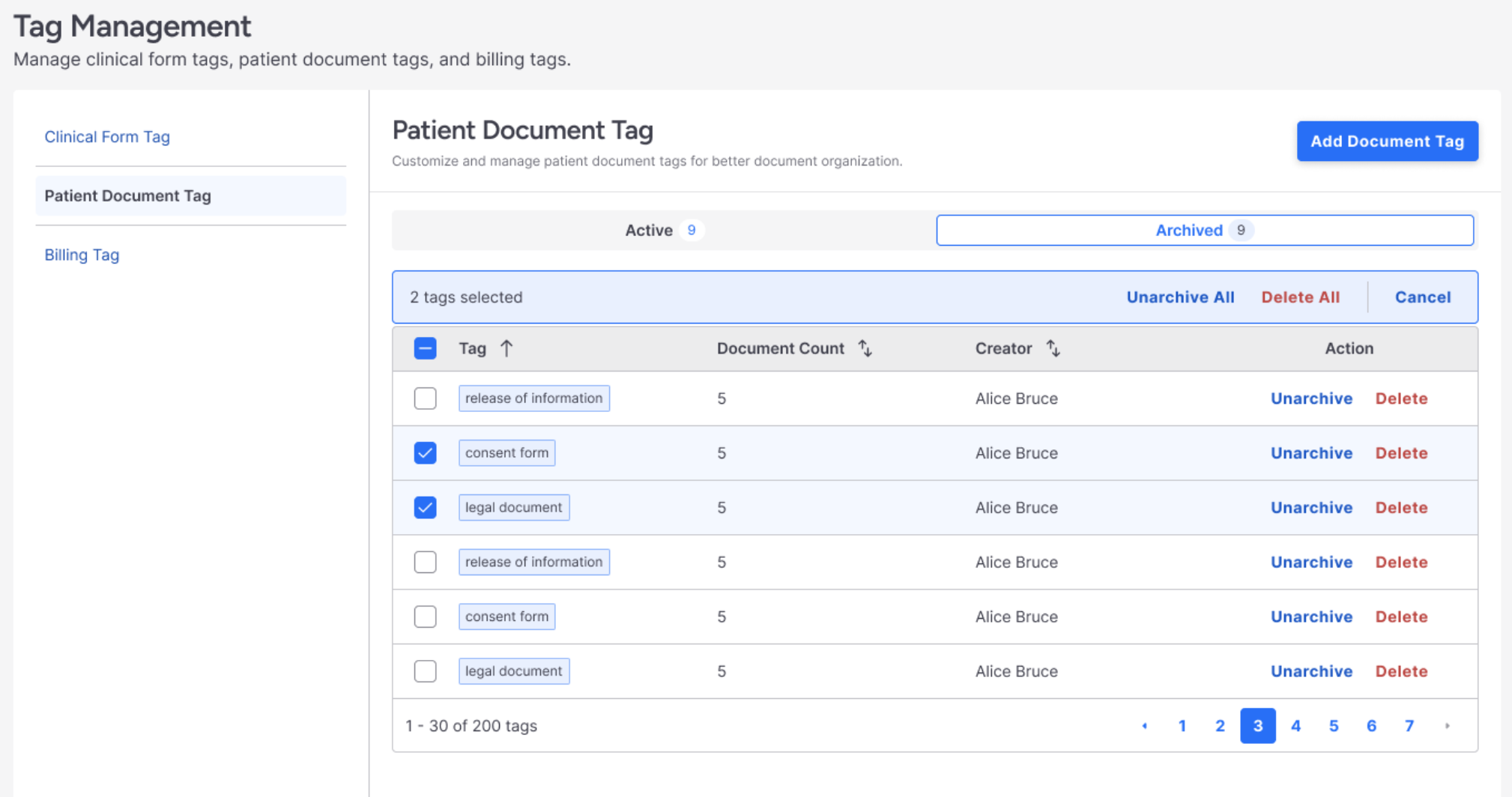
Task: Sort by Tag column arrow icon
Action: click(x=506, y=348)
